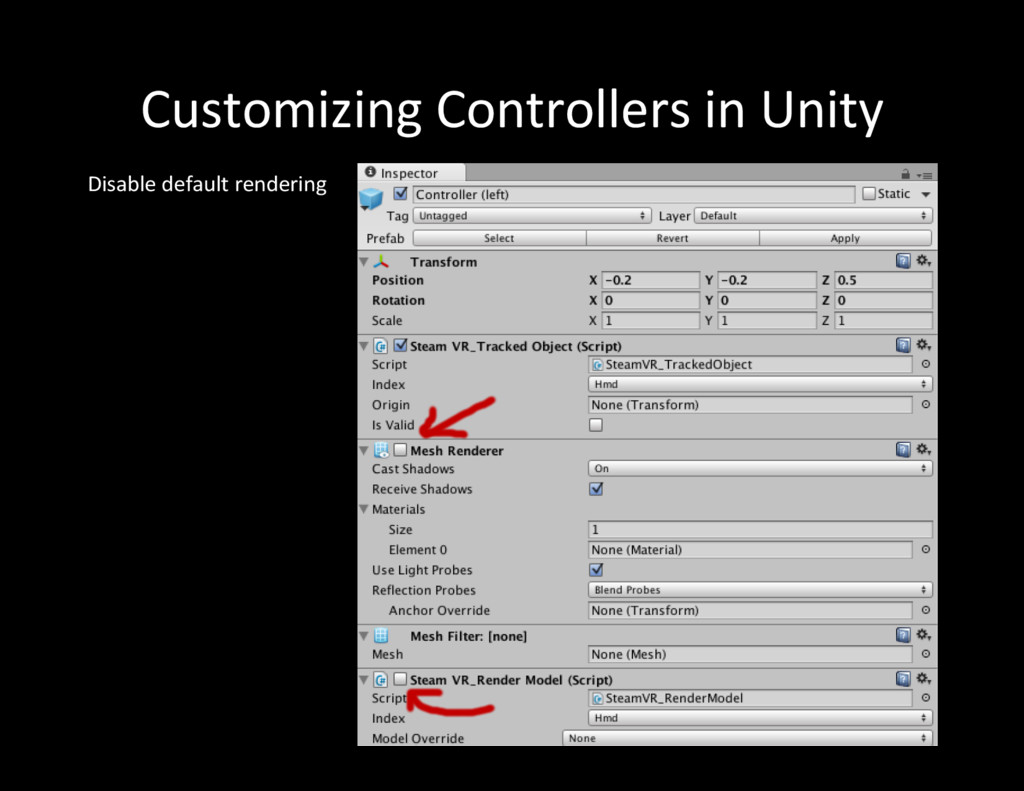Viewport: 1024px width, 791px height.
Task: Click Steam VR_Render Model script icon
Action: (x=381, y=680)
